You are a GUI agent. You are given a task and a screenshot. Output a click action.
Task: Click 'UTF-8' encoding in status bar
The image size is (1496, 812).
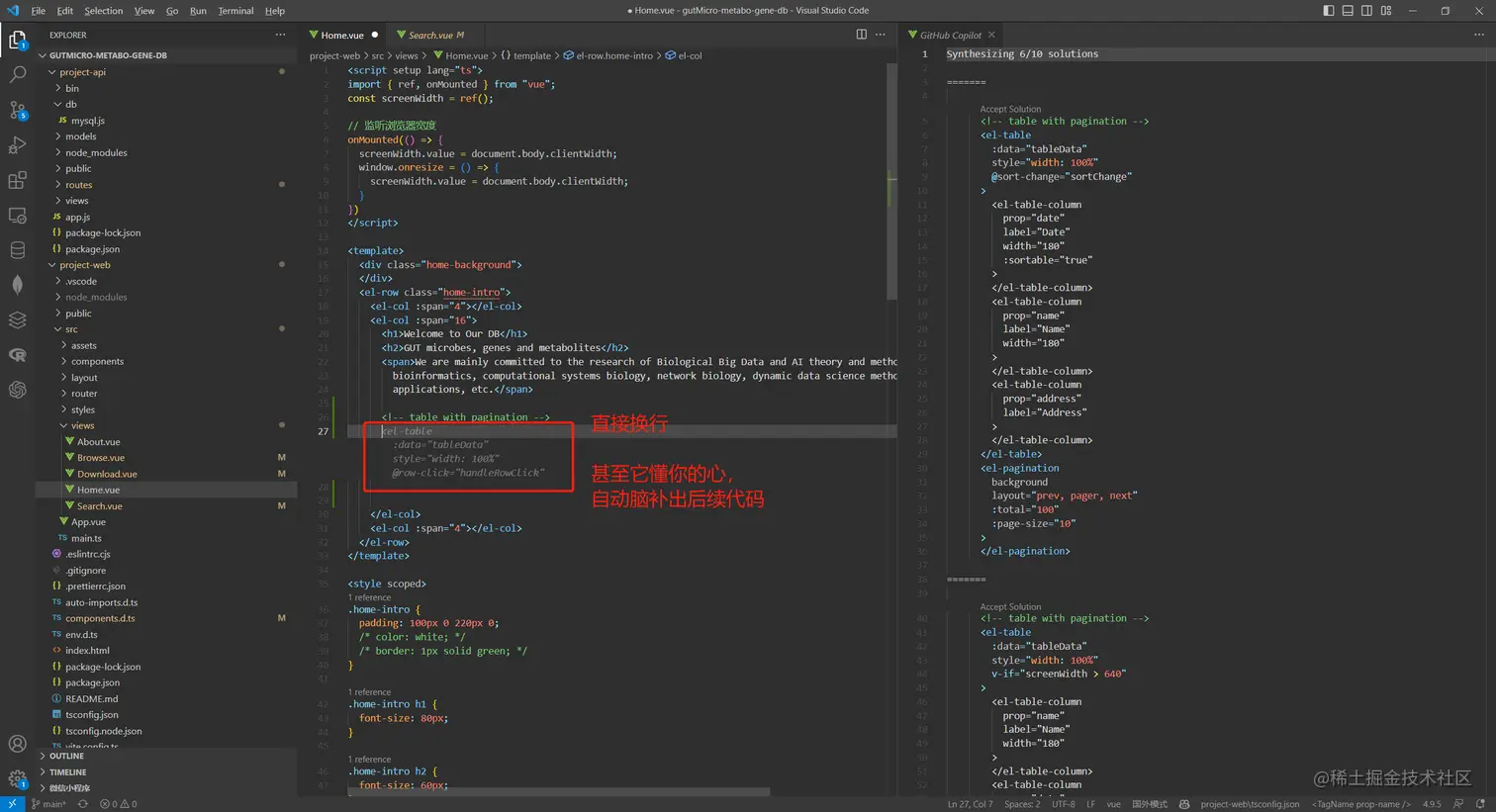pos(1064,804)
